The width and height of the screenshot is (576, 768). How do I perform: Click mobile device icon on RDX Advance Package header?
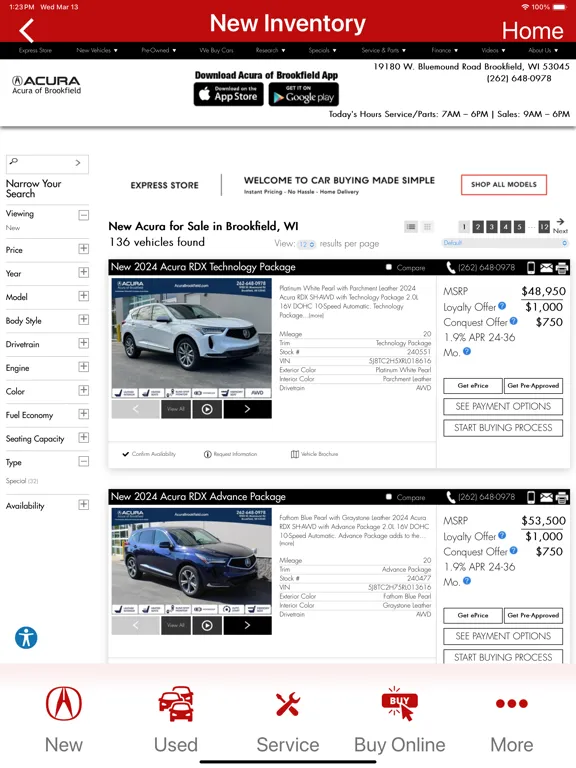tap(531, 497)
